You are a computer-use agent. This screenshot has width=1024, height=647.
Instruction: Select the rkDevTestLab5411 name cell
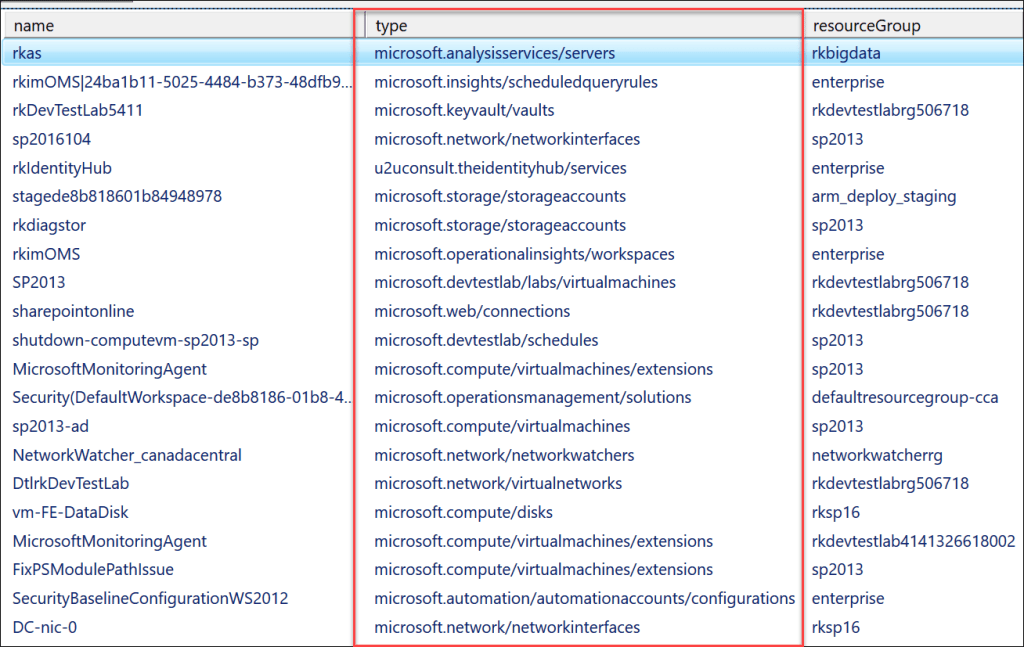pyautogui.click(x=78, y=110)
